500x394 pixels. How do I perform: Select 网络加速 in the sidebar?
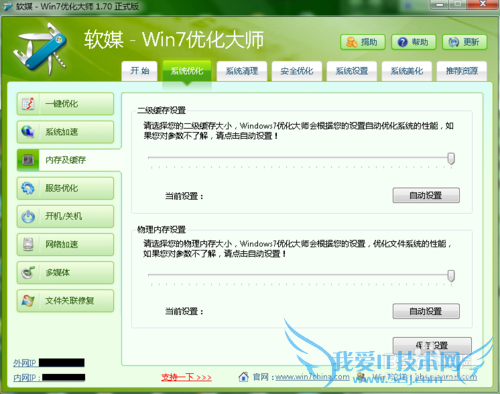point(65,244)
